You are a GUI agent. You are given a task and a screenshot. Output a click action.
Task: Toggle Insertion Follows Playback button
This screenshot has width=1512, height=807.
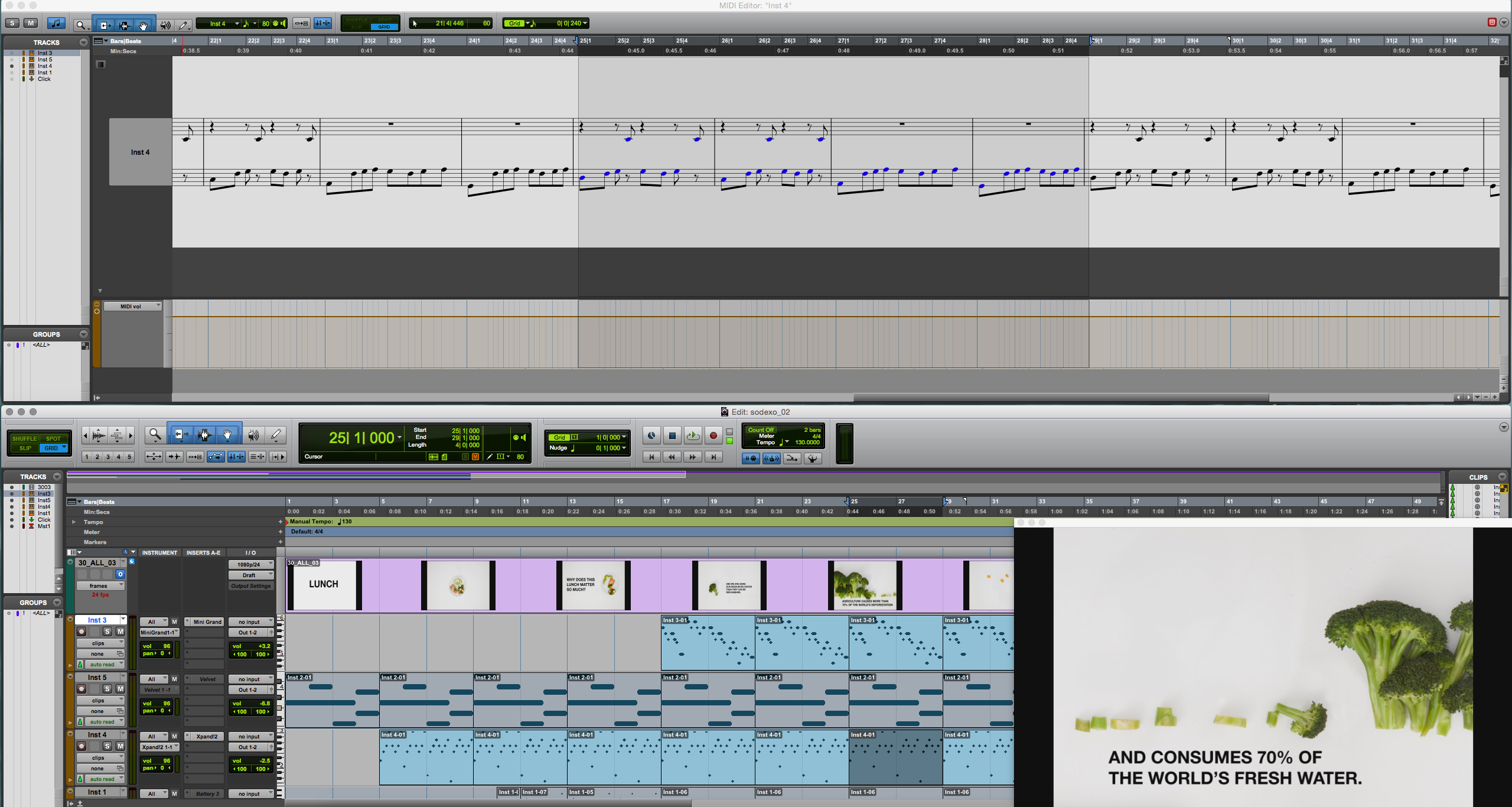click(278, 457)
